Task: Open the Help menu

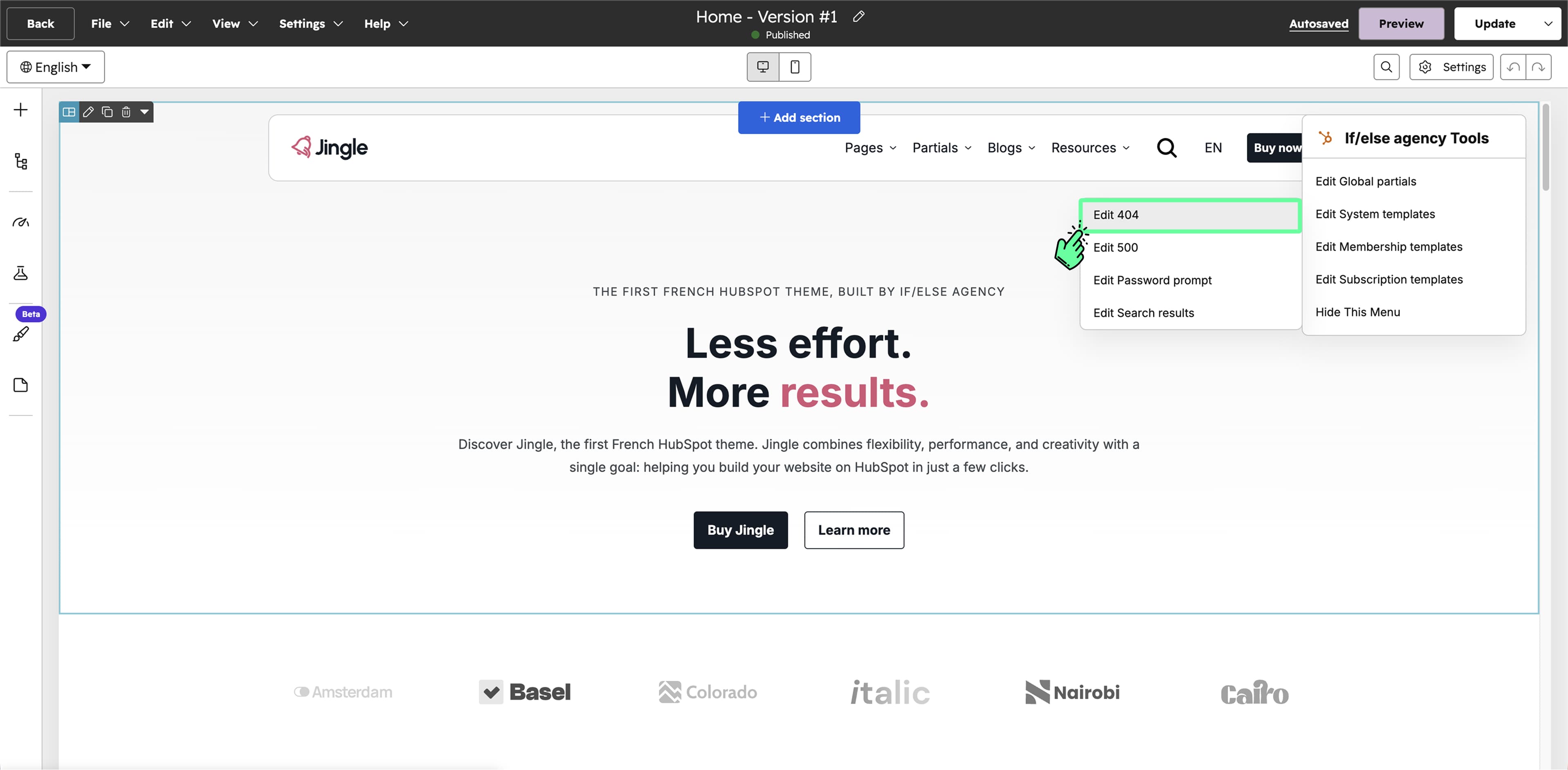Action: click(386, 24)
